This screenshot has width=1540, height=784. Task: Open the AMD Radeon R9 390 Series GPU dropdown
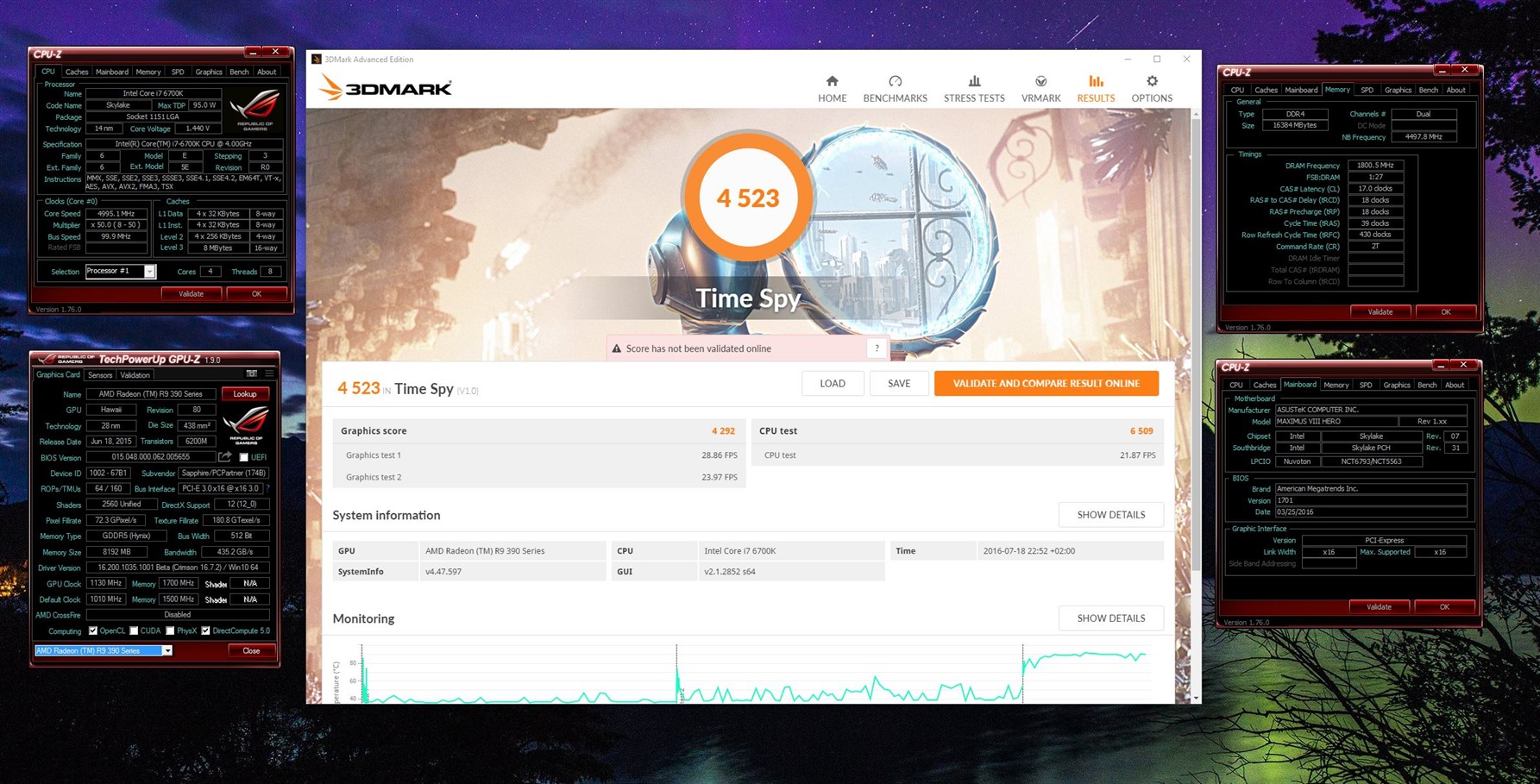click(104, 651)
